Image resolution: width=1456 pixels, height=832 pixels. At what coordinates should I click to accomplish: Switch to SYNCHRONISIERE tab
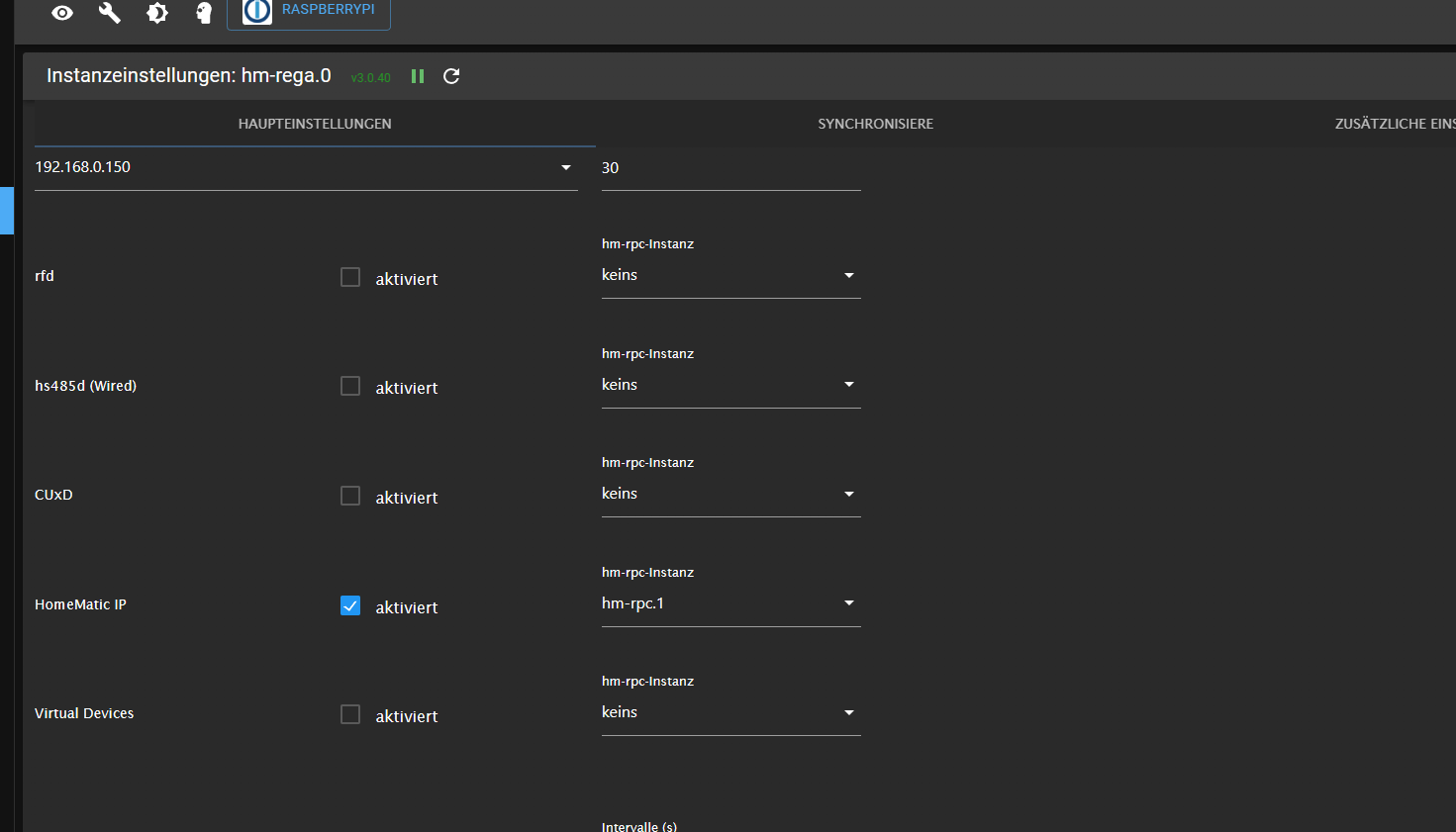click(x=875, y=124)
